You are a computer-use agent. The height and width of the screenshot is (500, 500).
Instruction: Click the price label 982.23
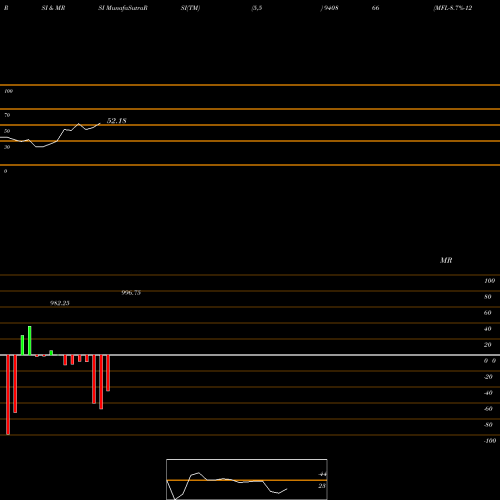60,303
